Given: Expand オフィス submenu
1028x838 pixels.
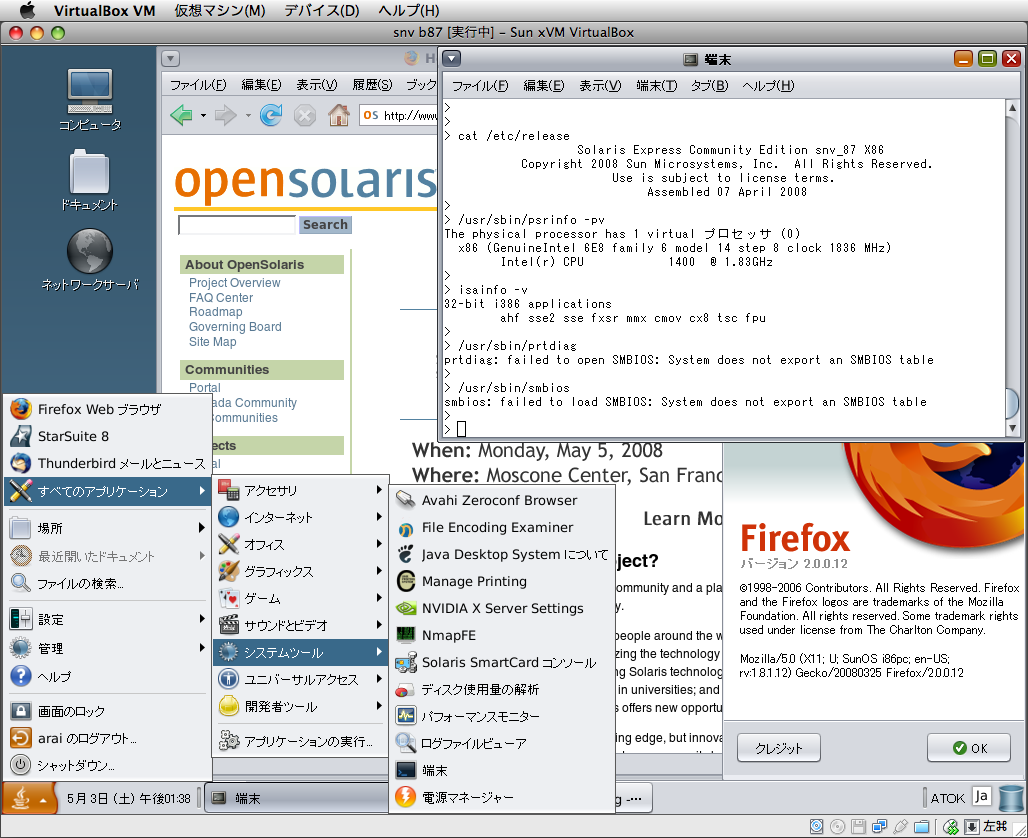Looking at the screenshot, I should coord(301,544).
